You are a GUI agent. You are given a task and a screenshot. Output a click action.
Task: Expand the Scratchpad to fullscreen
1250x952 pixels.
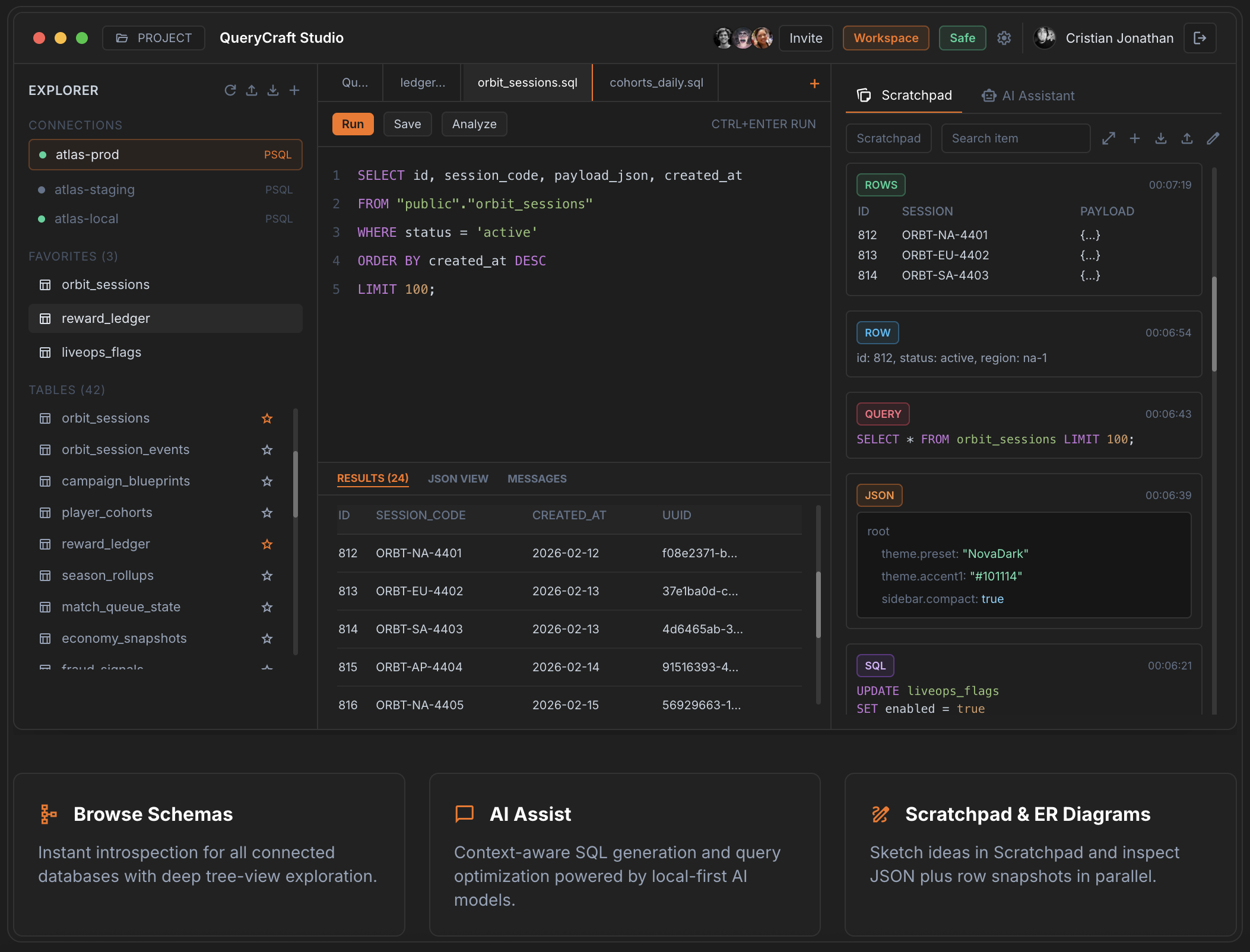coord(1108,138)
